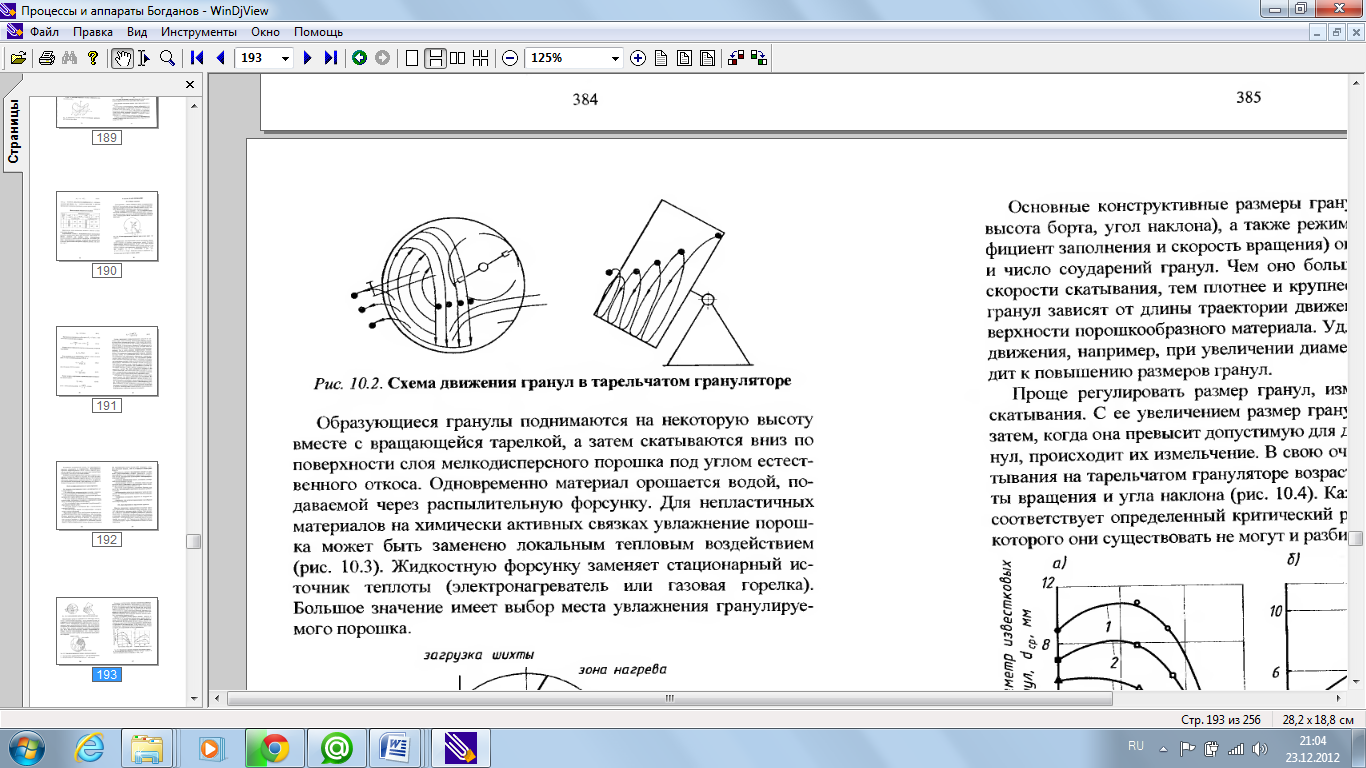This screenshot has width=1366, height=768.
Task: Click the actual size page icon
Action: tap(661, 58)
